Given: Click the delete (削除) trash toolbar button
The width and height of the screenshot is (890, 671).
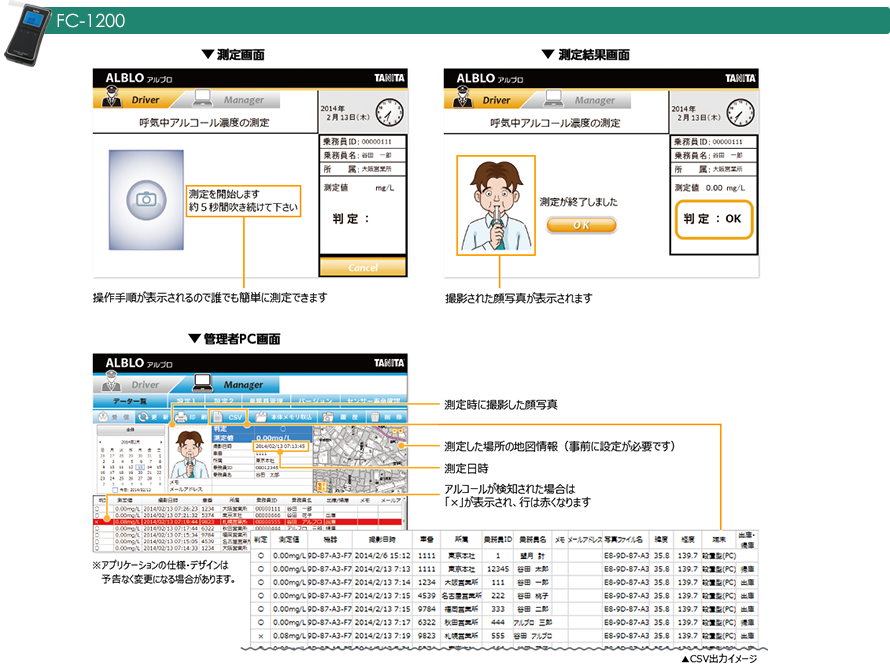Looking at the screenshot, I should click(x=387, y=417).
